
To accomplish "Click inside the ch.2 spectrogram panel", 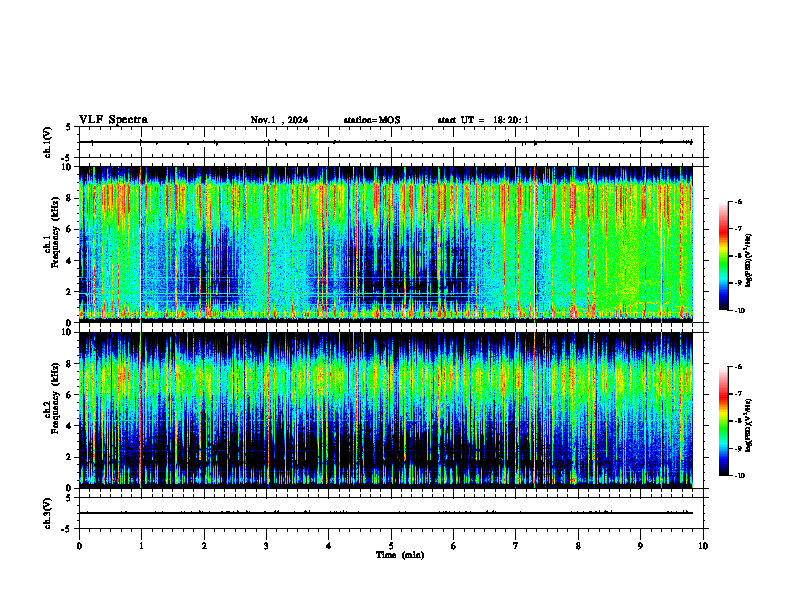I will pyautogui.click(x=386, y=410).
